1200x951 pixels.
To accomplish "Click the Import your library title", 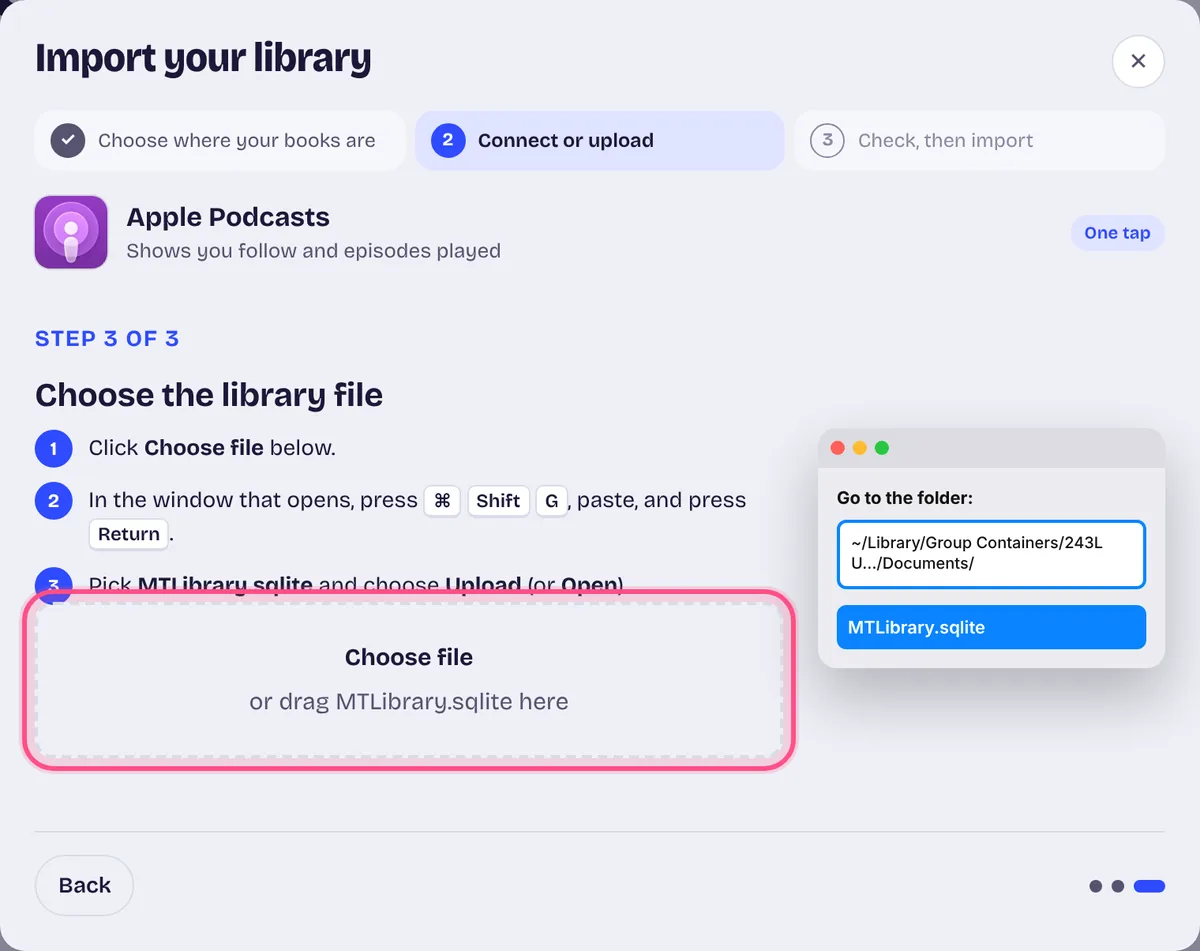I will (203, 60).
